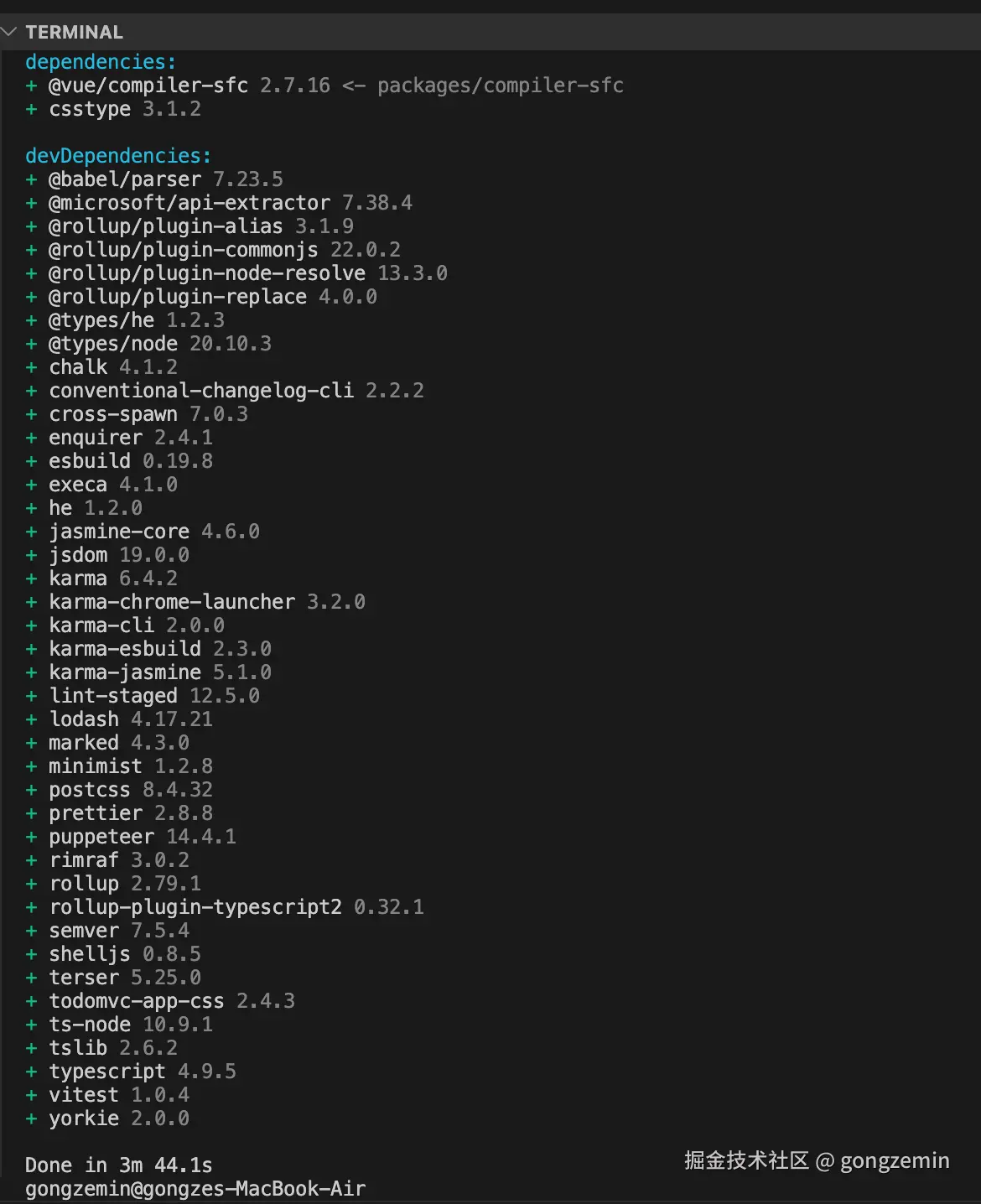Click the blue dependencies: heading
The width and height of the screenshot is (981, 1204).
coord(101,62)
